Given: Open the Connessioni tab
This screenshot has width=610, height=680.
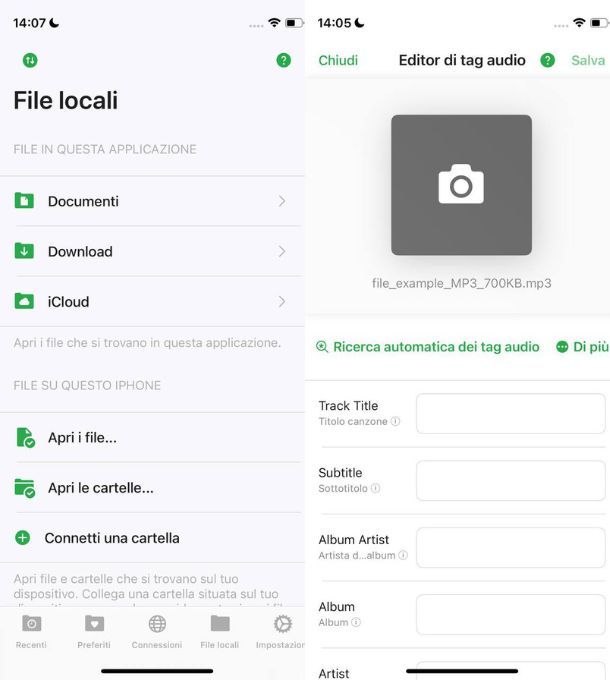Looking at the screenshot, I should click(x=157, y=632).
